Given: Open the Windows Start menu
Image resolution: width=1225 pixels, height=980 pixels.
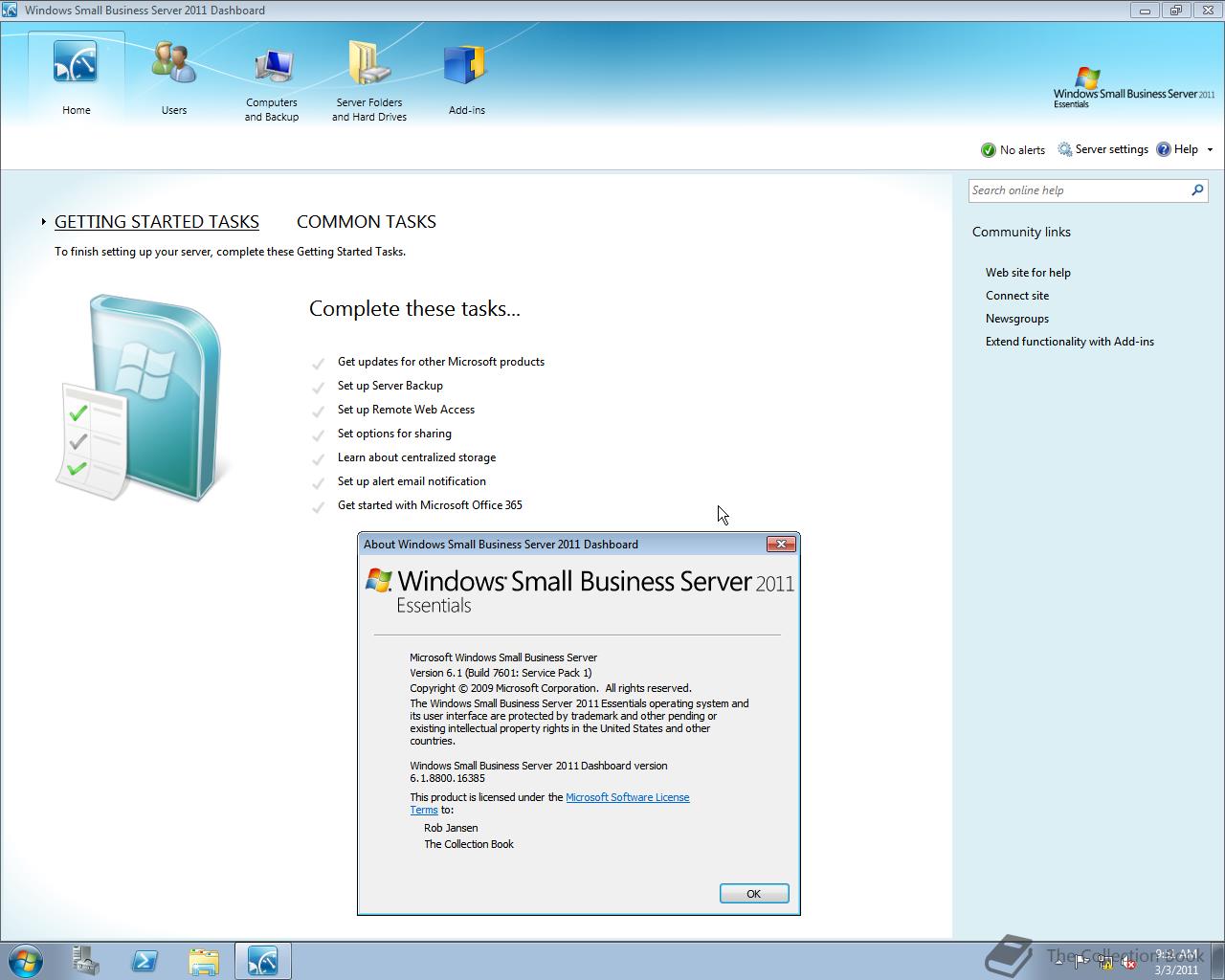Looking at the screenshot, I should pyautogui.click(x=25, y=960).
